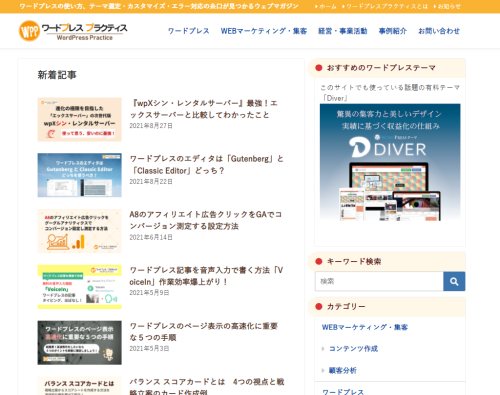The width and height of the screenshot is (500, 395).
Task: Click the 2021年8月27日 date text
Action: pyautogui.click(x=151, y=126)
